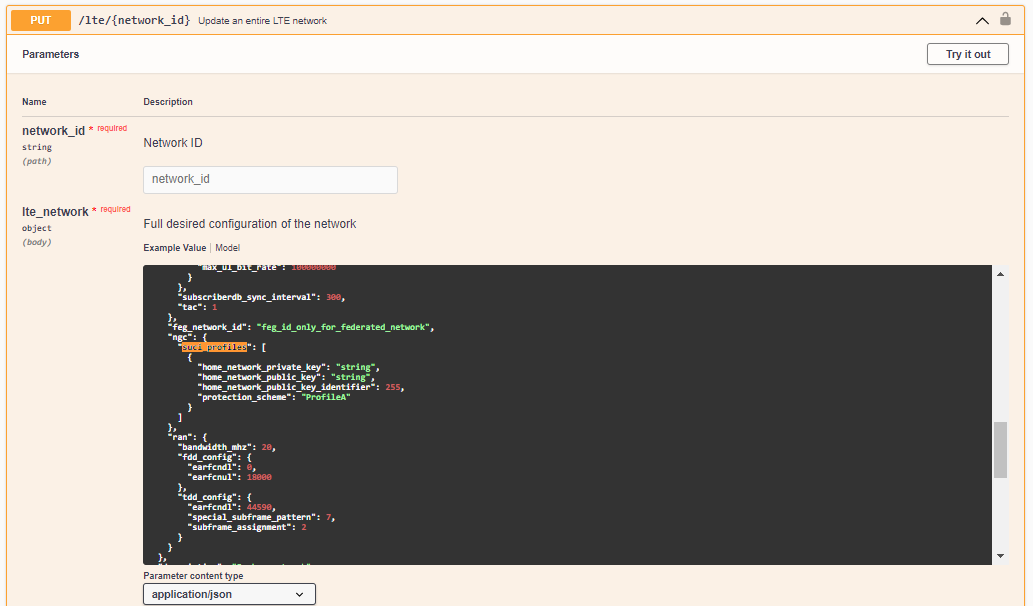This screenshot has height=606, width=1033.
Task: Click the lte_network parameter name
Action: pyautogui.click(x=55, y=212)
